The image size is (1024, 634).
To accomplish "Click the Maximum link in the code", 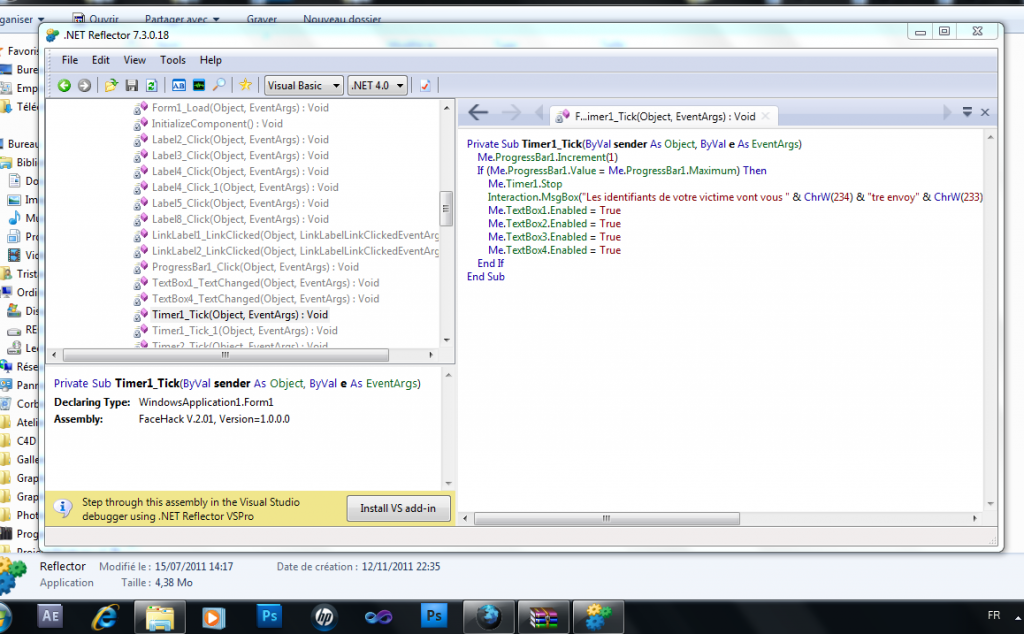I will [x=713, y=170].
